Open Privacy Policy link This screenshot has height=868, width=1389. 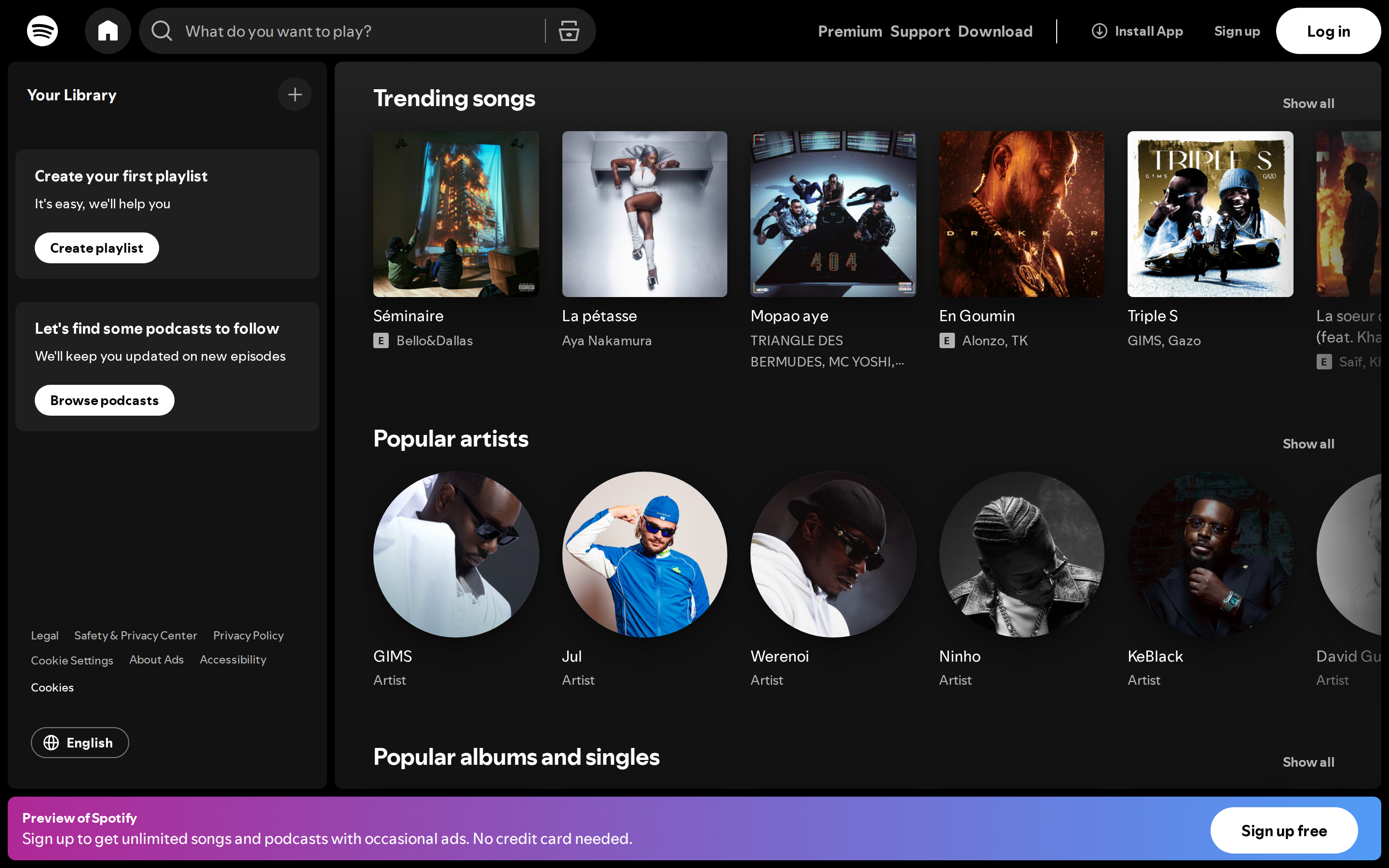[x=248, y=636]
